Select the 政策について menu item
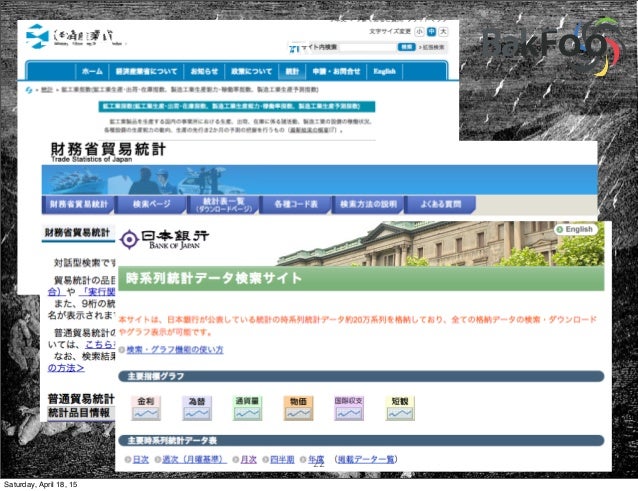The image size is (638, 491). point(251,71)
